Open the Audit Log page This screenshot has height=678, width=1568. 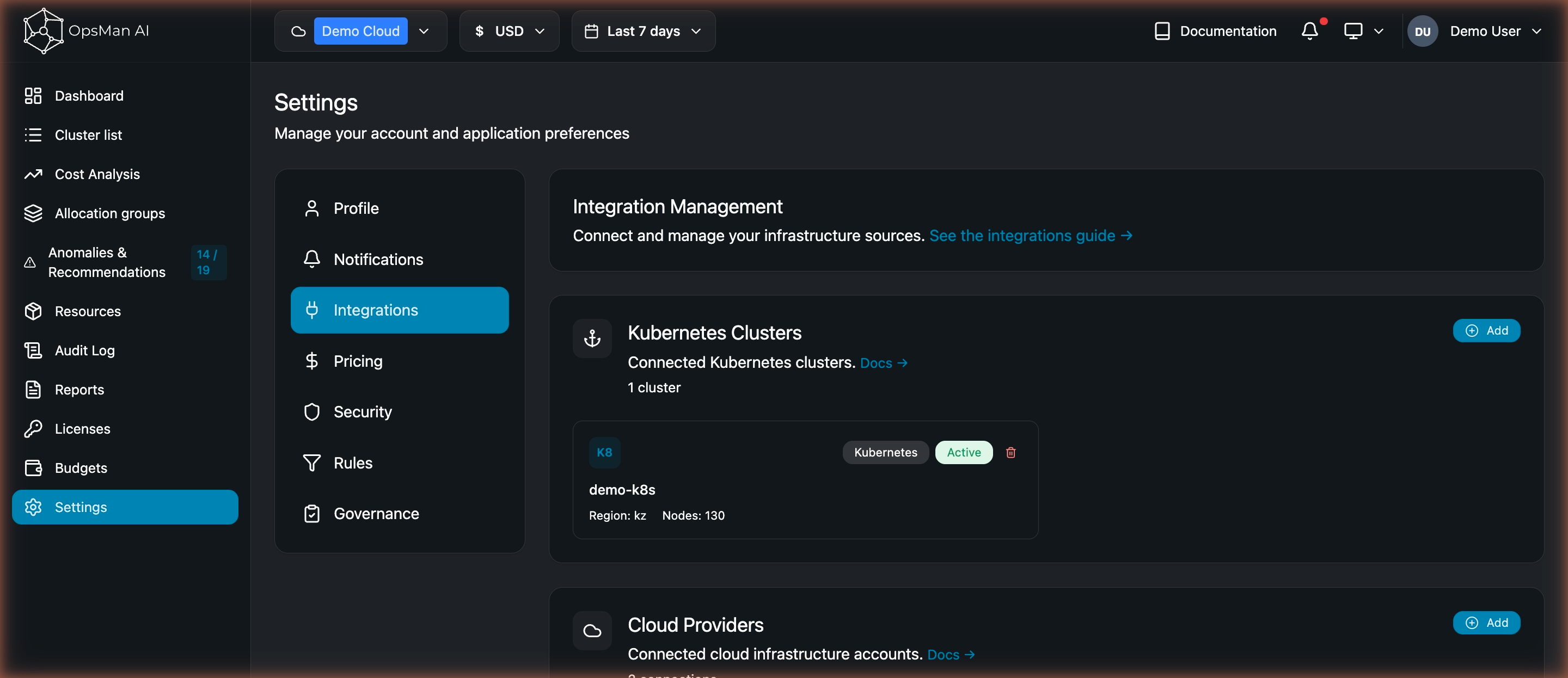125,350
